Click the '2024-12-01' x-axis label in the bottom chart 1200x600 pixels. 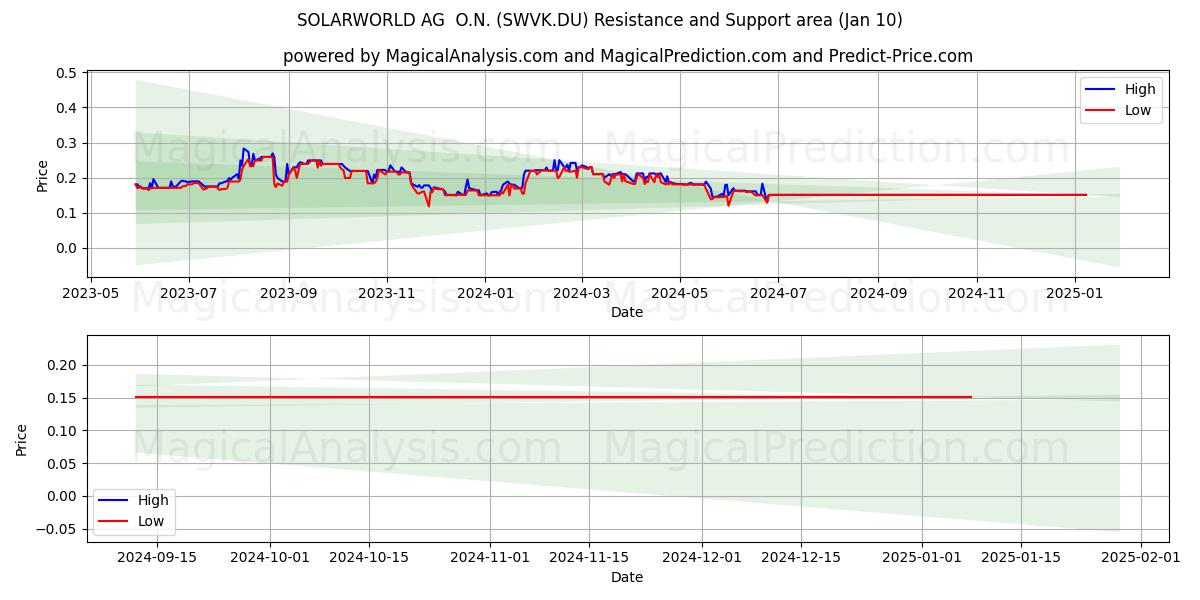(x=702, y=559)
